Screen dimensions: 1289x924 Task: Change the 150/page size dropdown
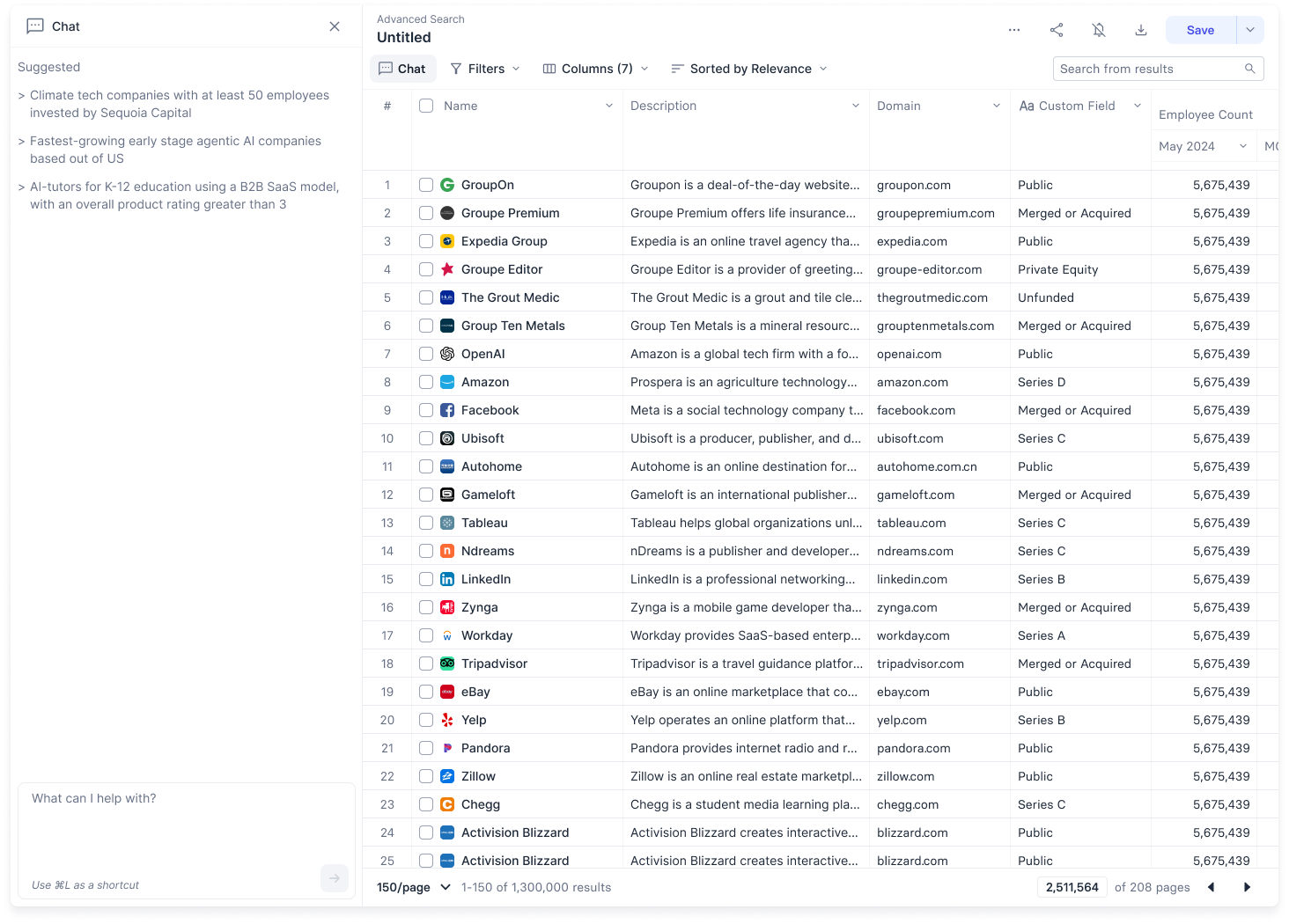point(414,887)
